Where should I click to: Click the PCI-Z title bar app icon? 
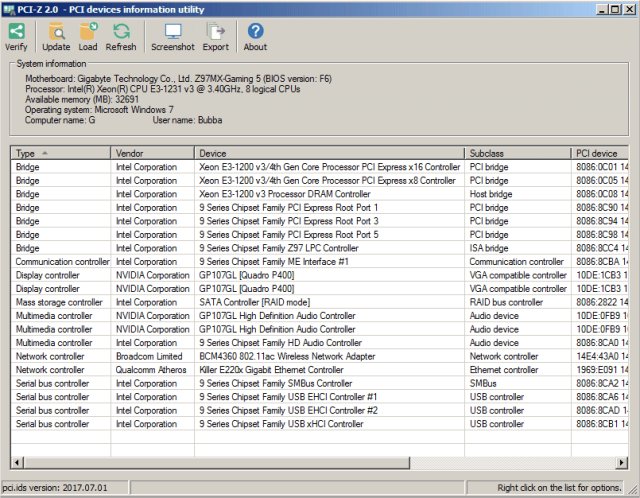pyautogui.click(x=8, y=9)
